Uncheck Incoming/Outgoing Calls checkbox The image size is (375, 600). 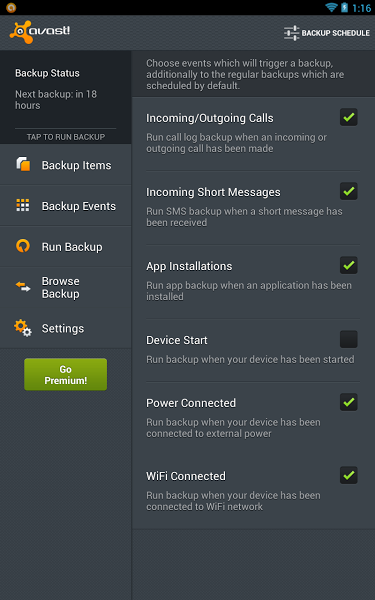click(349, 117)
